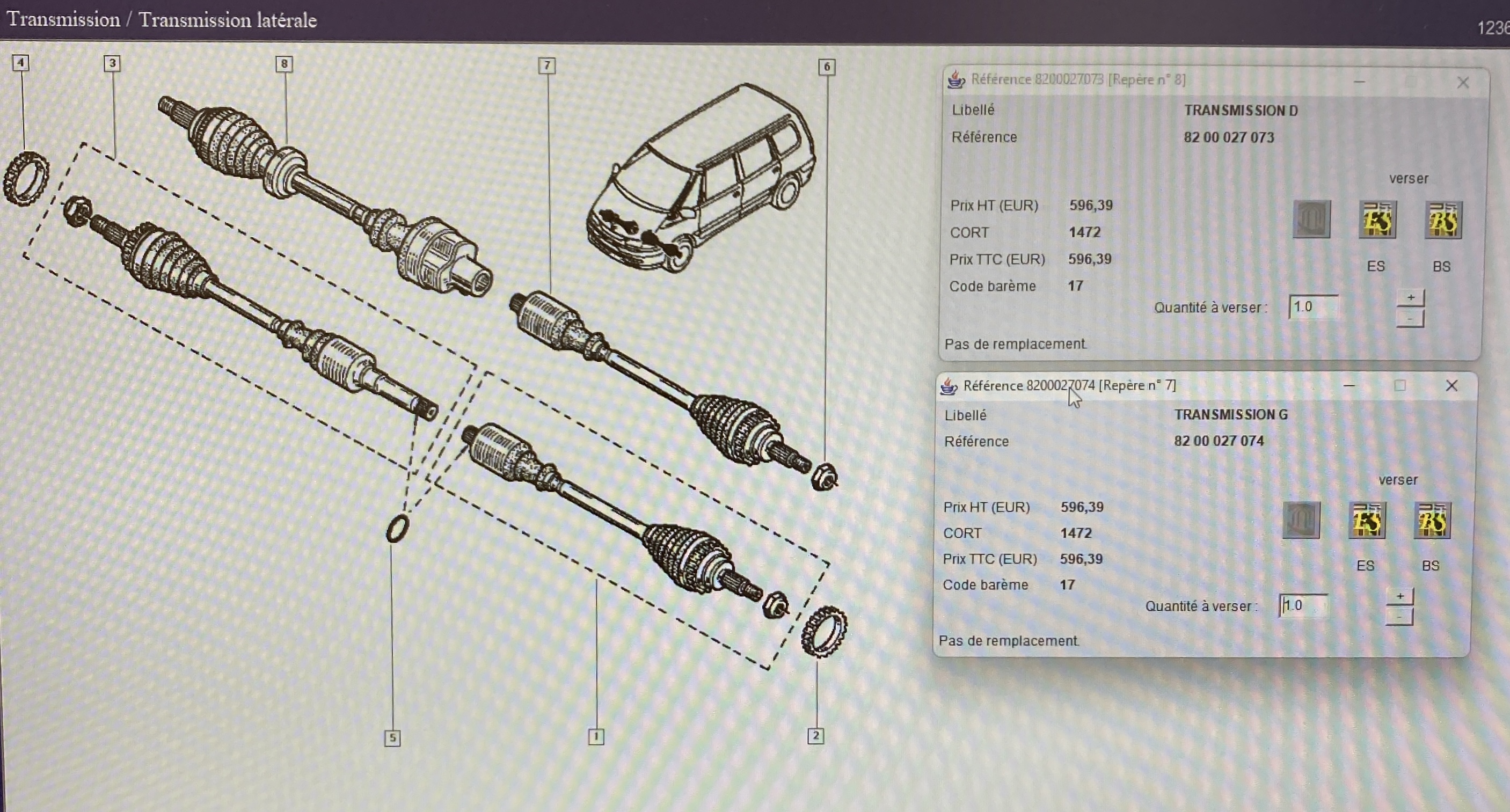The height and width of the screenshot is (812, 1510).
Task: Click the grey basket icon in Repère 8 window
Action: 1311,219
